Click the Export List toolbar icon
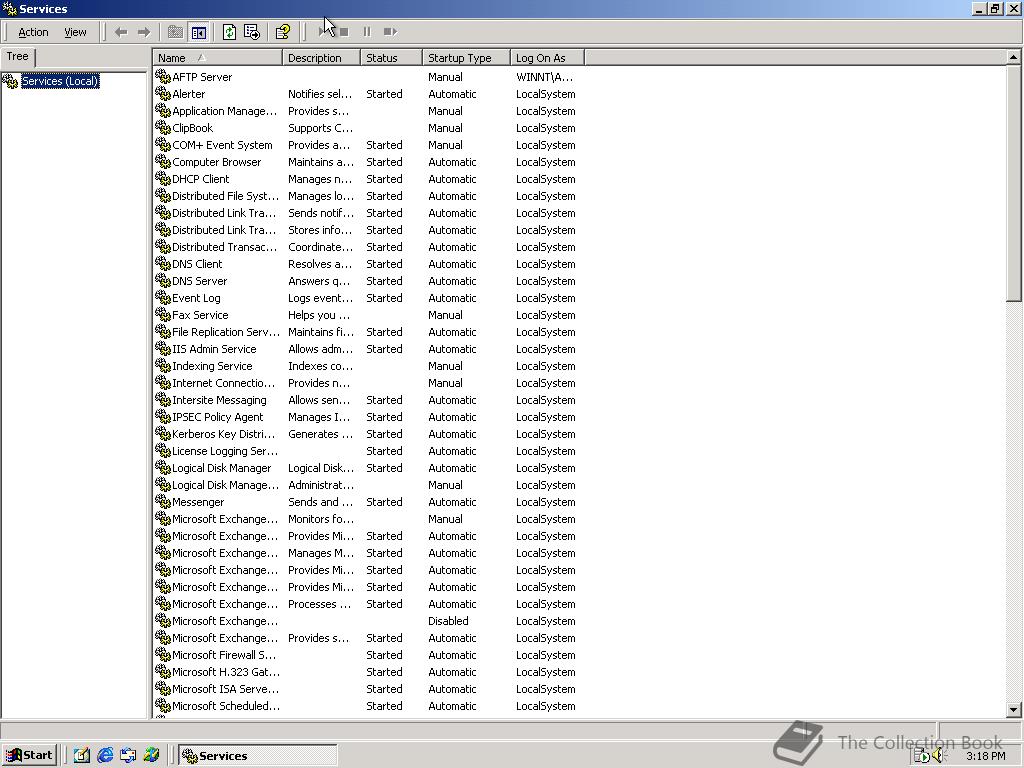 coord(252,32)
